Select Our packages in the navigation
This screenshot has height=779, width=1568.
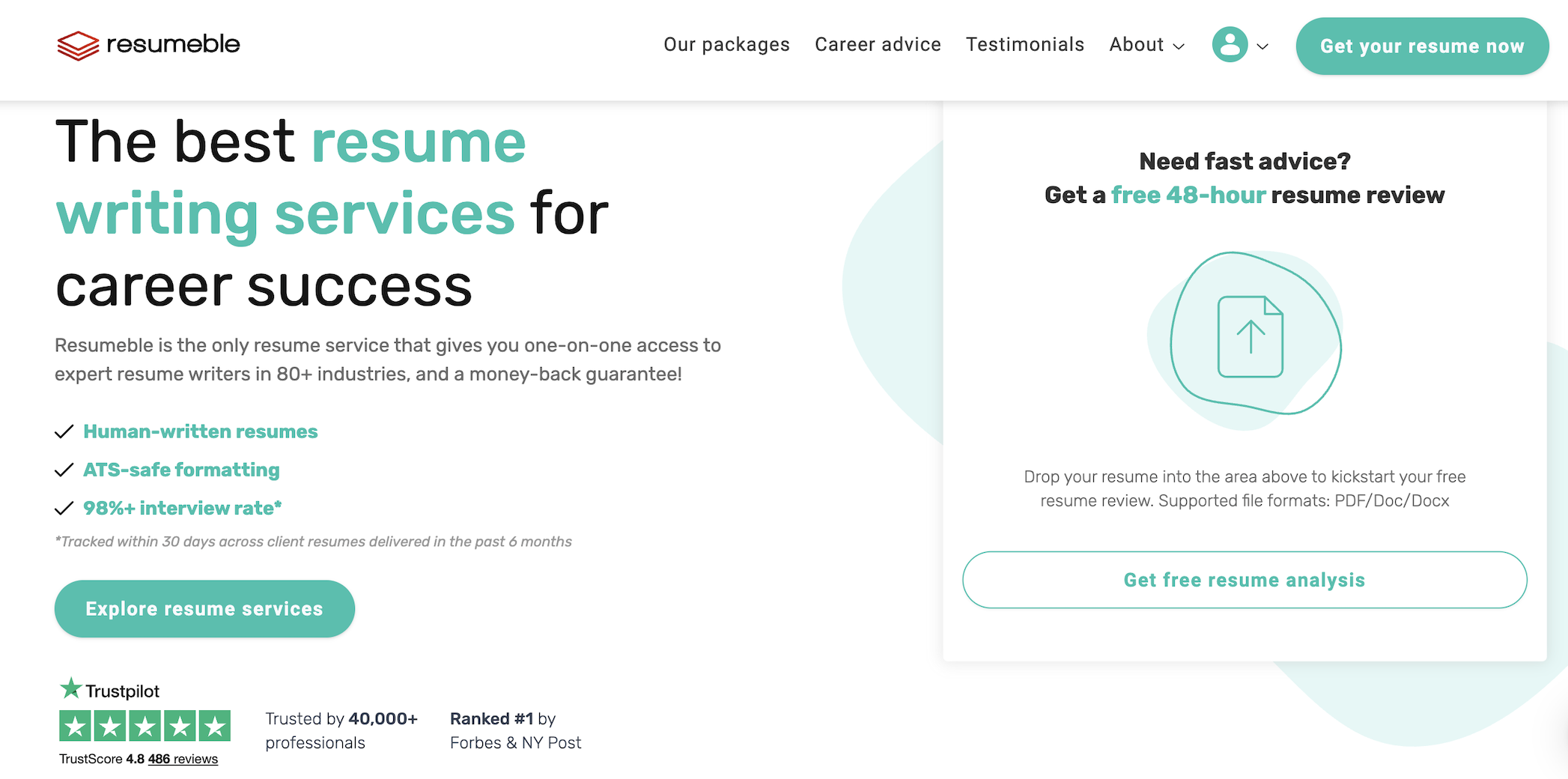pyautogui.click(x=726, y=45)
